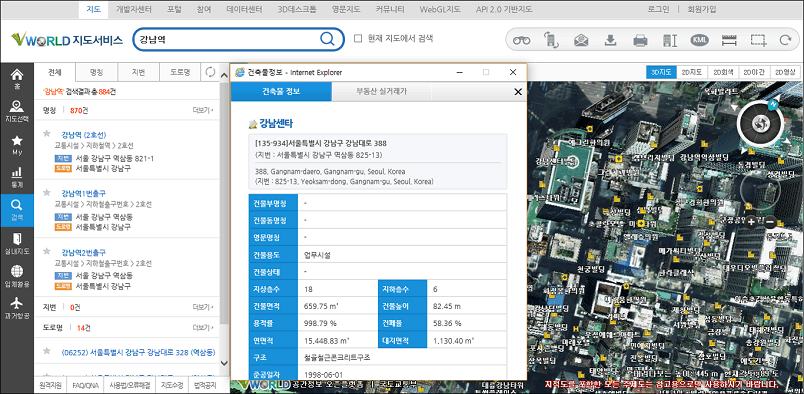Click the KML icon in toolbar

[699, 40]
